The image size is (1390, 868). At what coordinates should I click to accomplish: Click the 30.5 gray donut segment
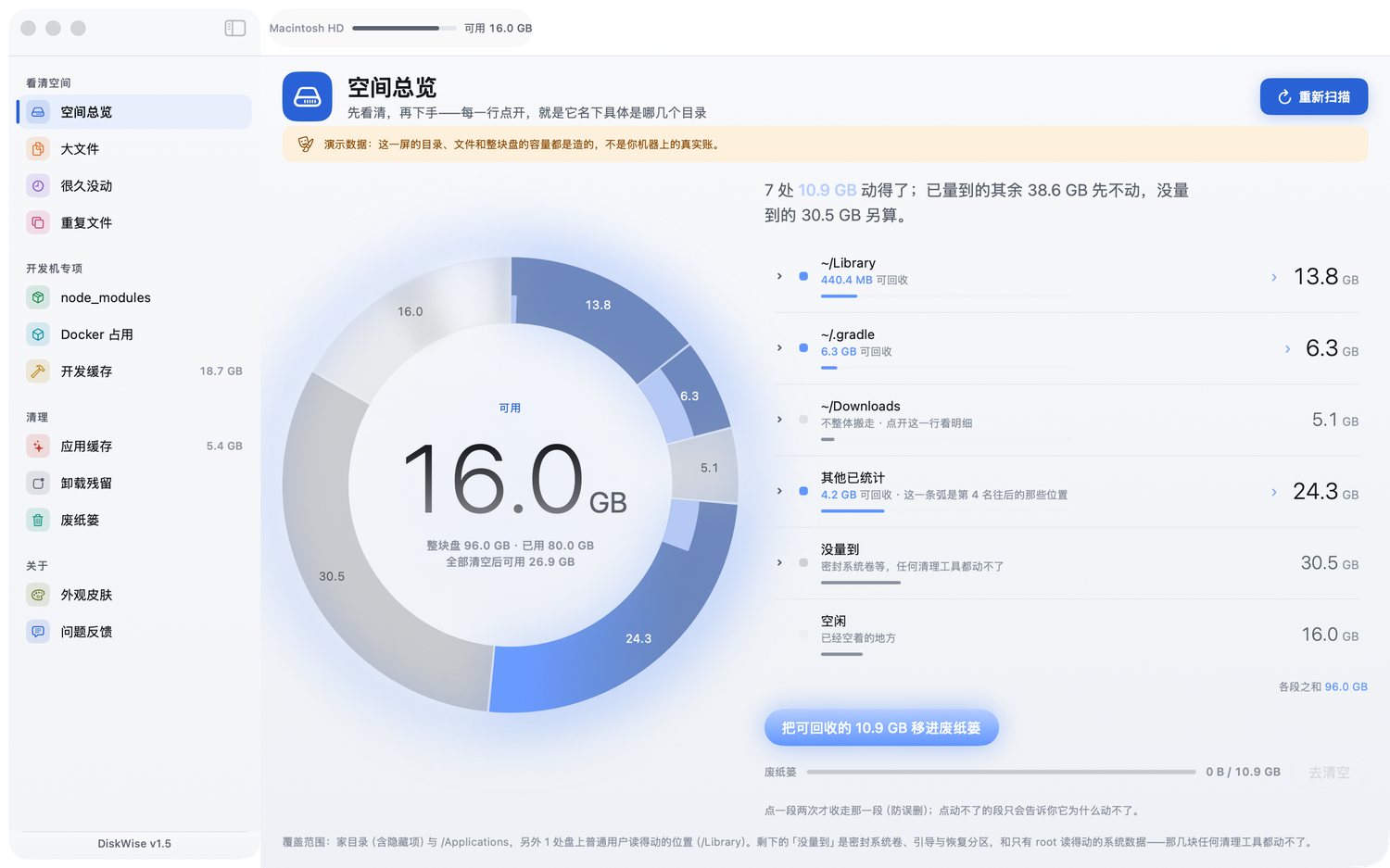coord(332,576)
